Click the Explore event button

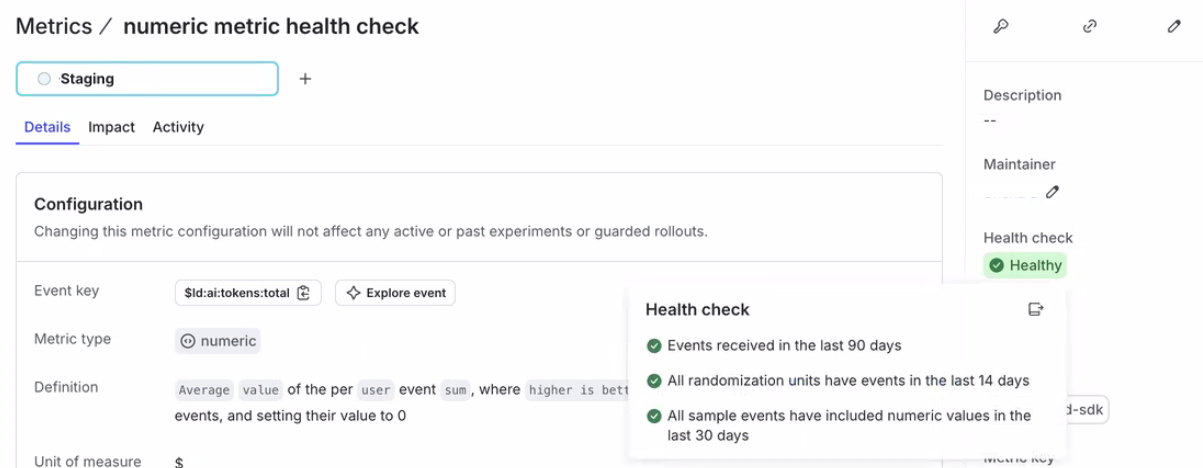point(396,293)
